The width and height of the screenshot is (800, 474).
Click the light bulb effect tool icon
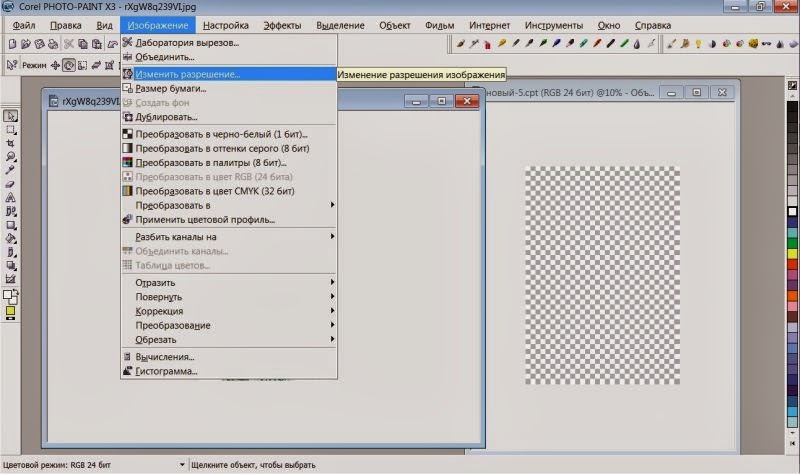point(698,44)
